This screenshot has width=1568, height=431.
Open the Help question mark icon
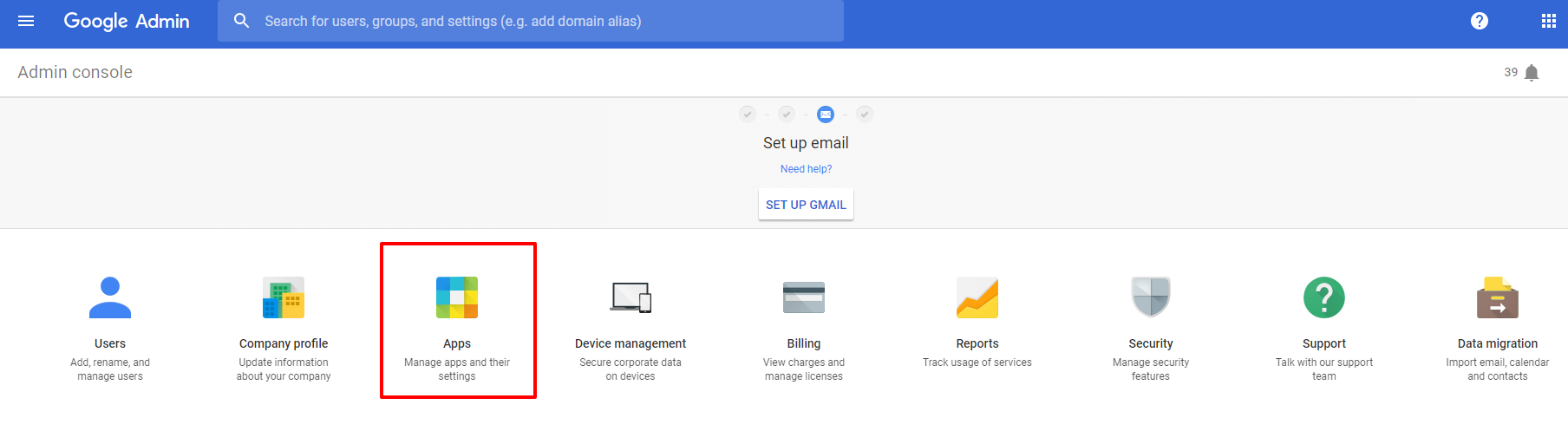click(1480, 21)
